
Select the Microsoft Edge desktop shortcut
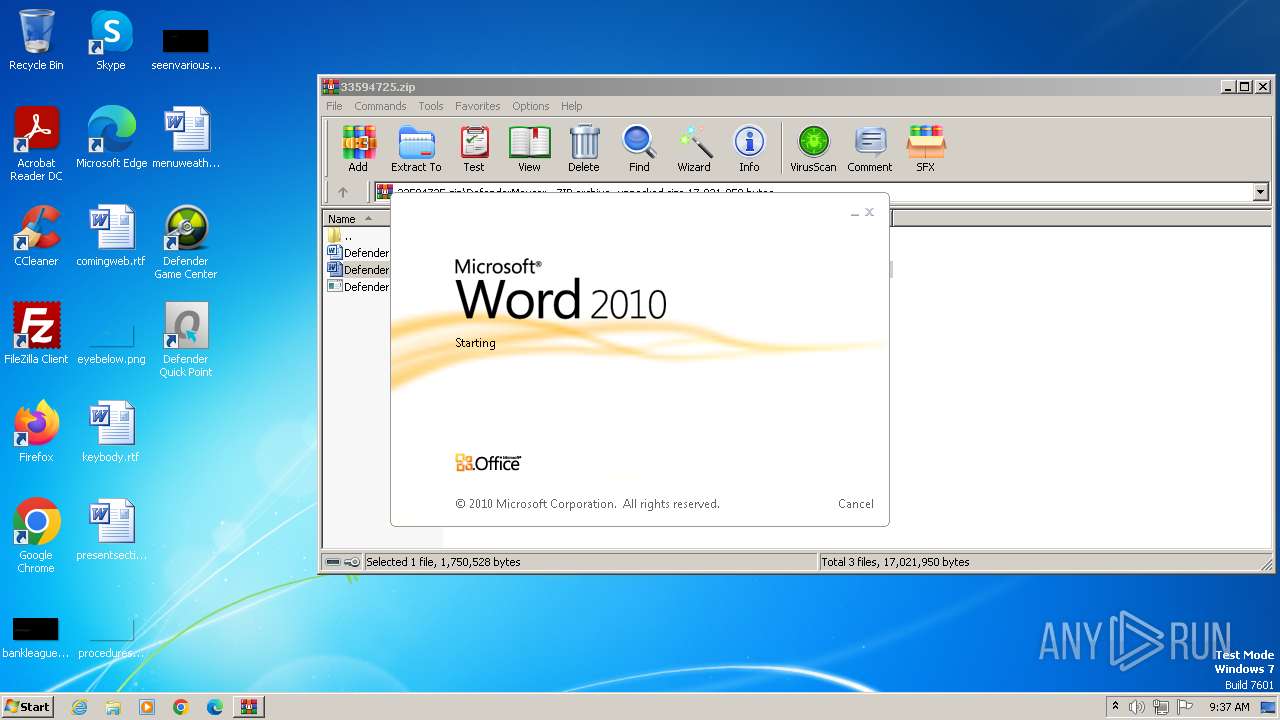click(111, 138)
